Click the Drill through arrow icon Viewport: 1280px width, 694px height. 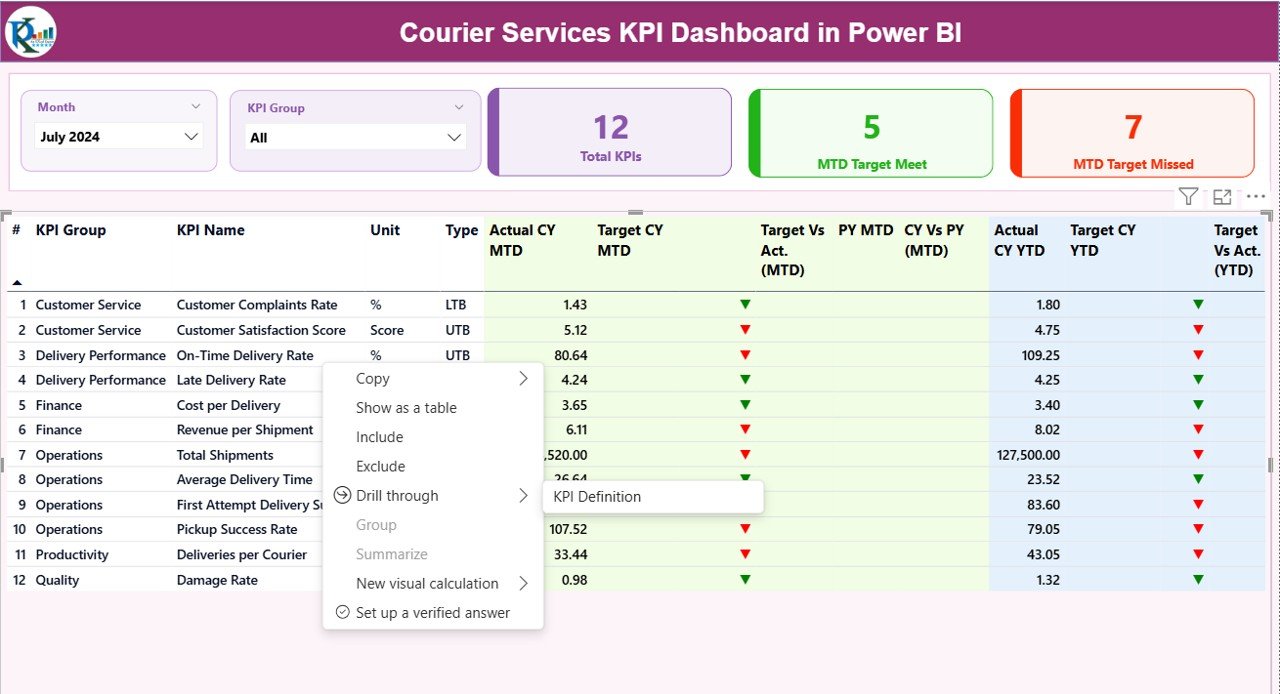(x=342, y=495)
